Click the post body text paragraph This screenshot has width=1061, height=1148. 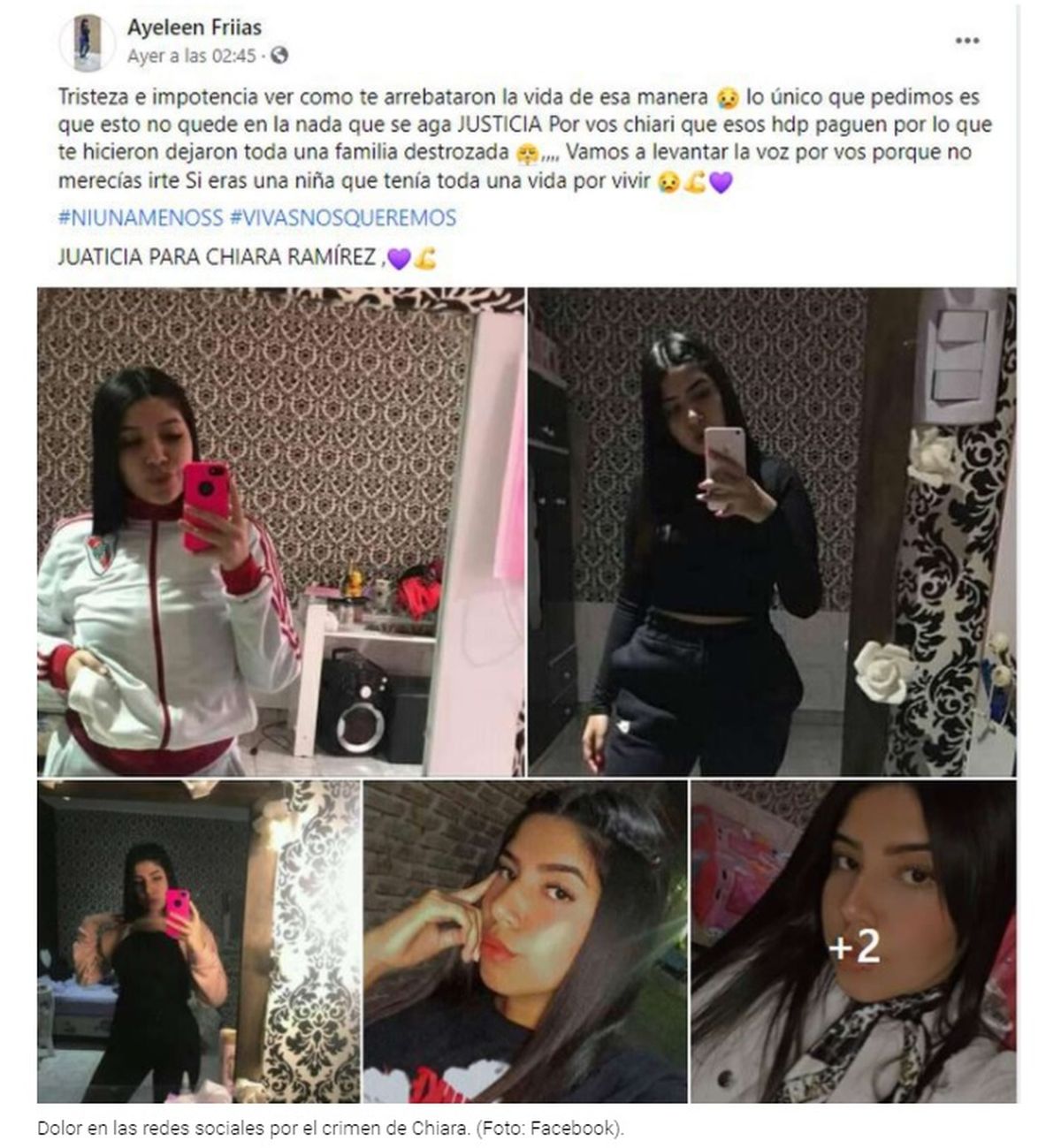click(525, 139)
